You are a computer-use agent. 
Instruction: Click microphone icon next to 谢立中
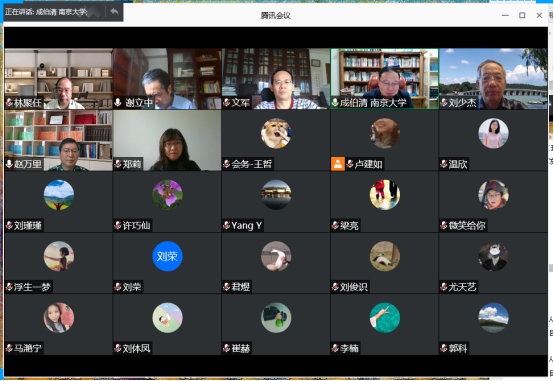click(118, 103)
